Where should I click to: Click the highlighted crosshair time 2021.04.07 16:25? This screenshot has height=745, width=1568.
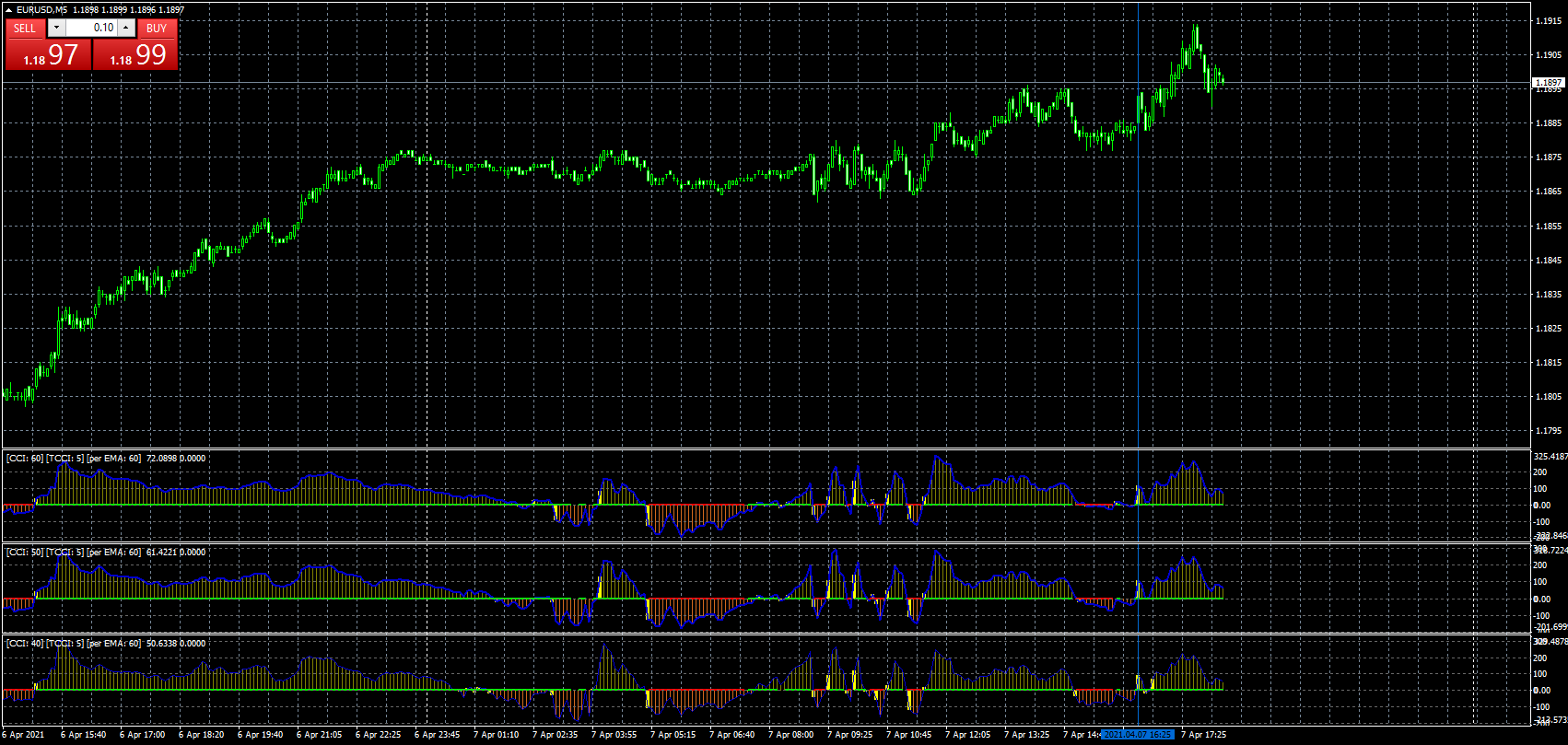(1138, 735)
